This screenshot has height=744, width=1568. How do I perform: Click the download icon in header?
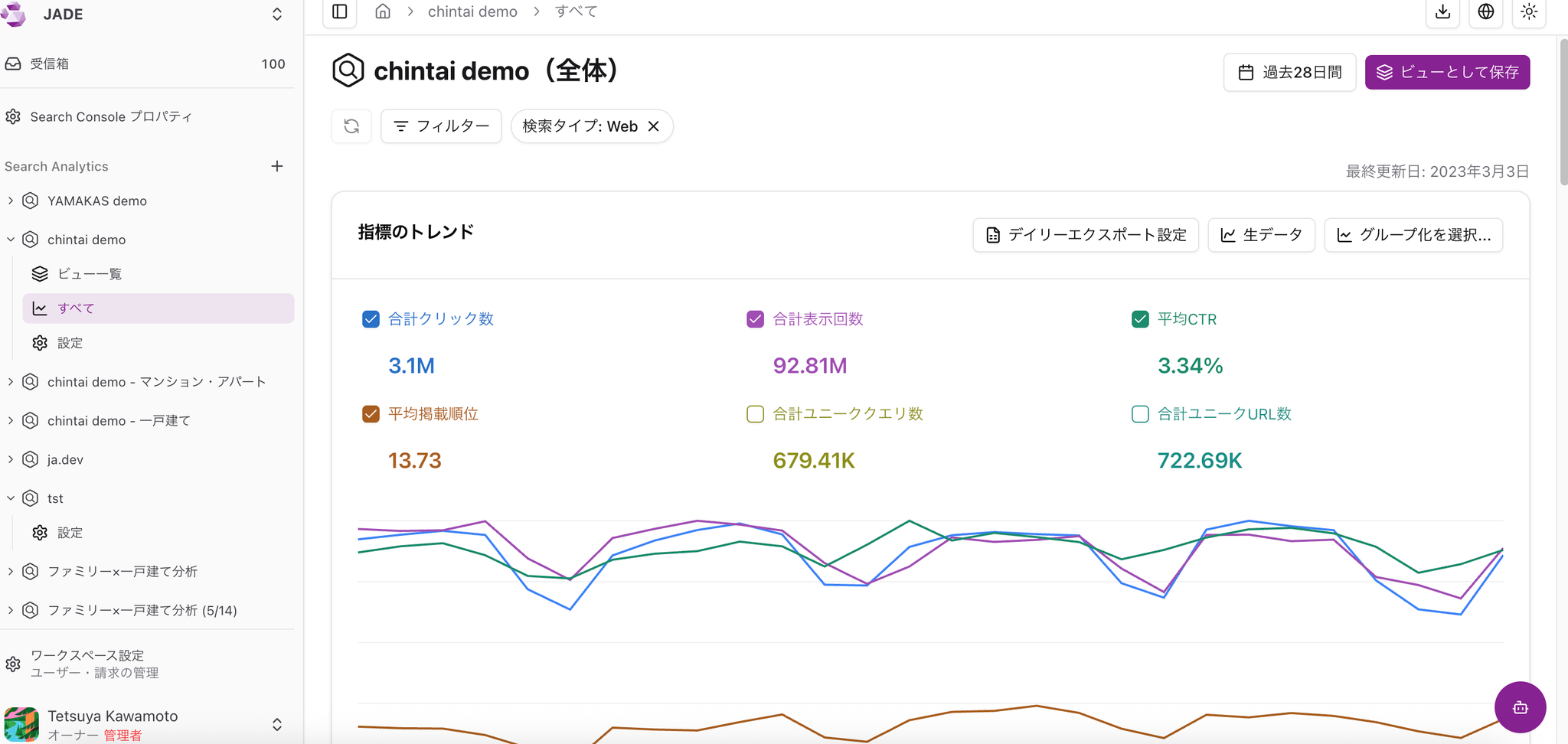1442,11
